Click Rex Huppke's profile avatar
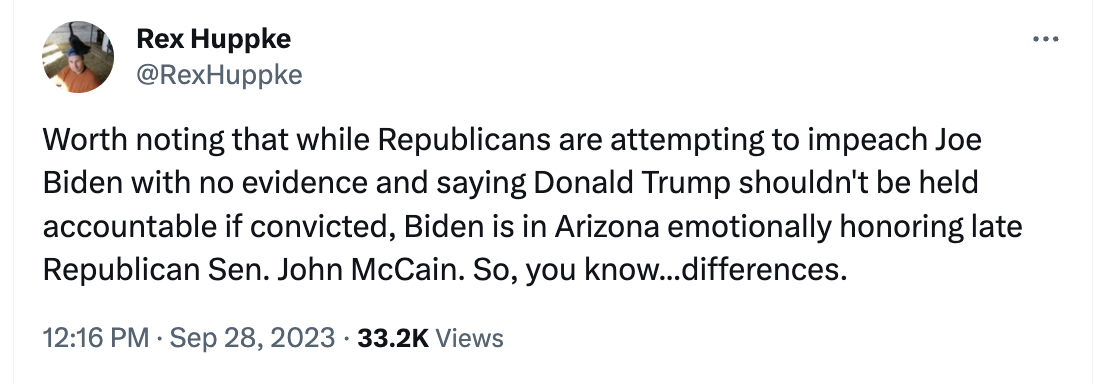Image resolution: width=1112 pixels, height=384 pixels. 78,57
